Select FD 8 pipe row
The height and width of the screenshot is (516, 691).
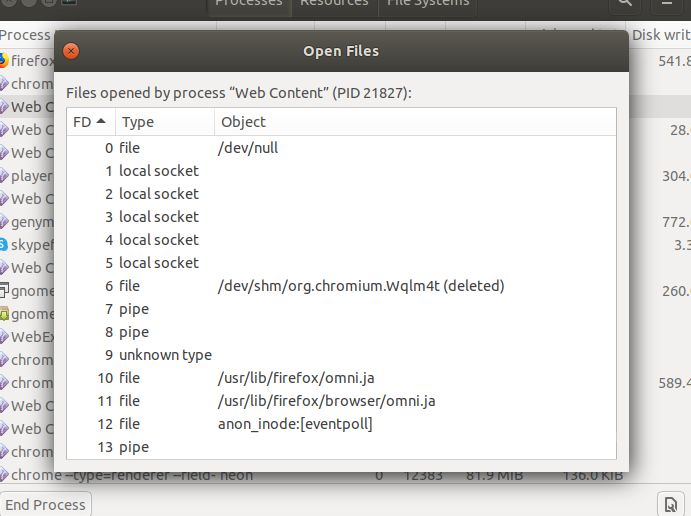click(x=341, y=332)
